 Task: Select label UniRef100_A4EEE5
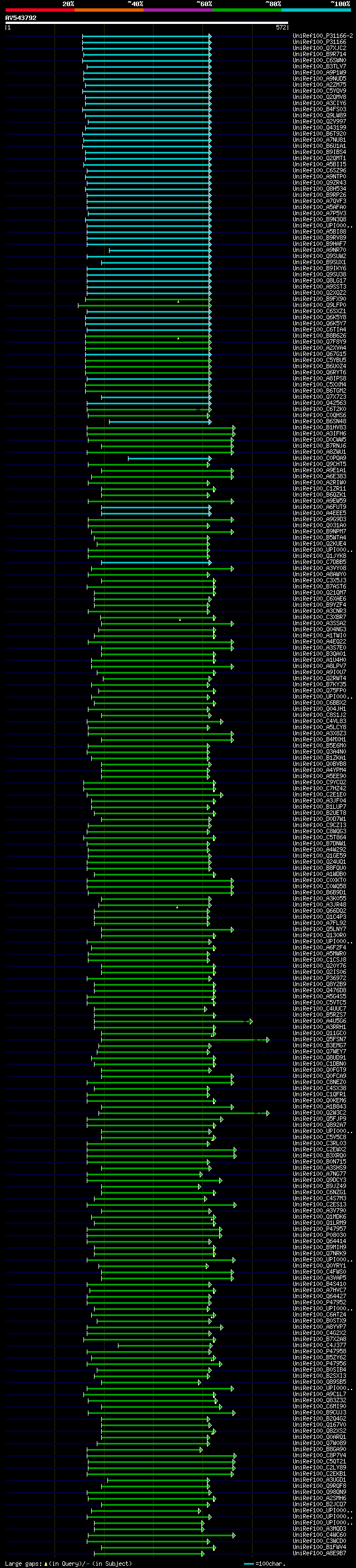click(319, 513)
